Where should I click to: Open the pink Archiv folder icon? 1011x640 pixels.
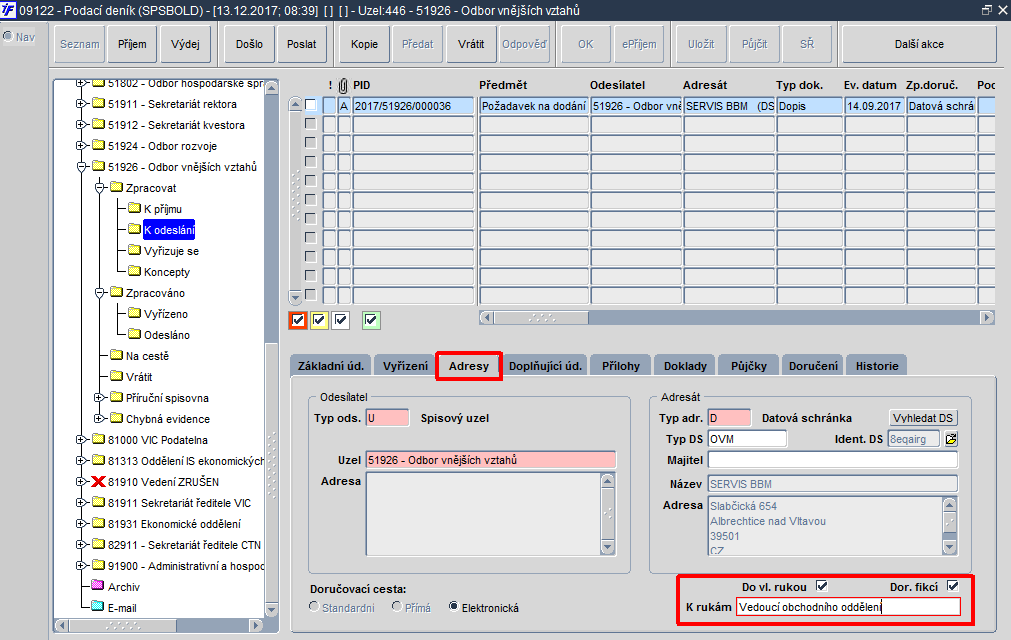coord(98,585)
